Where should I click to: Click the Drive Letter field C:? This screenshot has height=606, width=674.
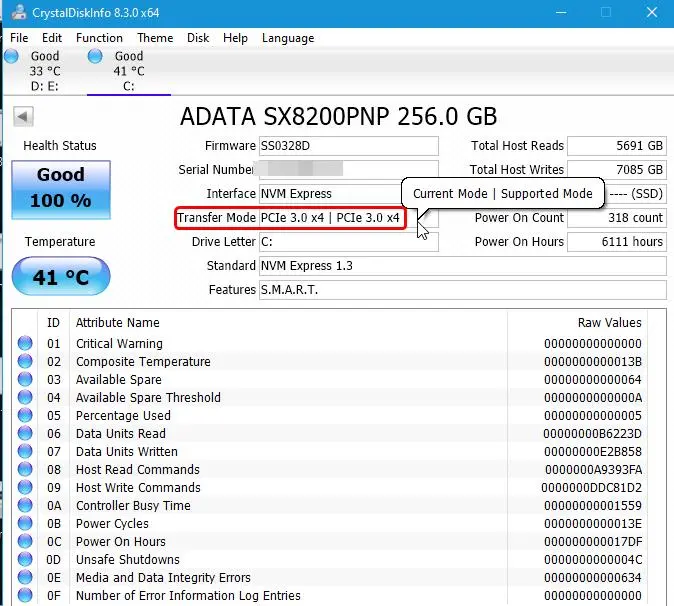(x=349, y=242)
